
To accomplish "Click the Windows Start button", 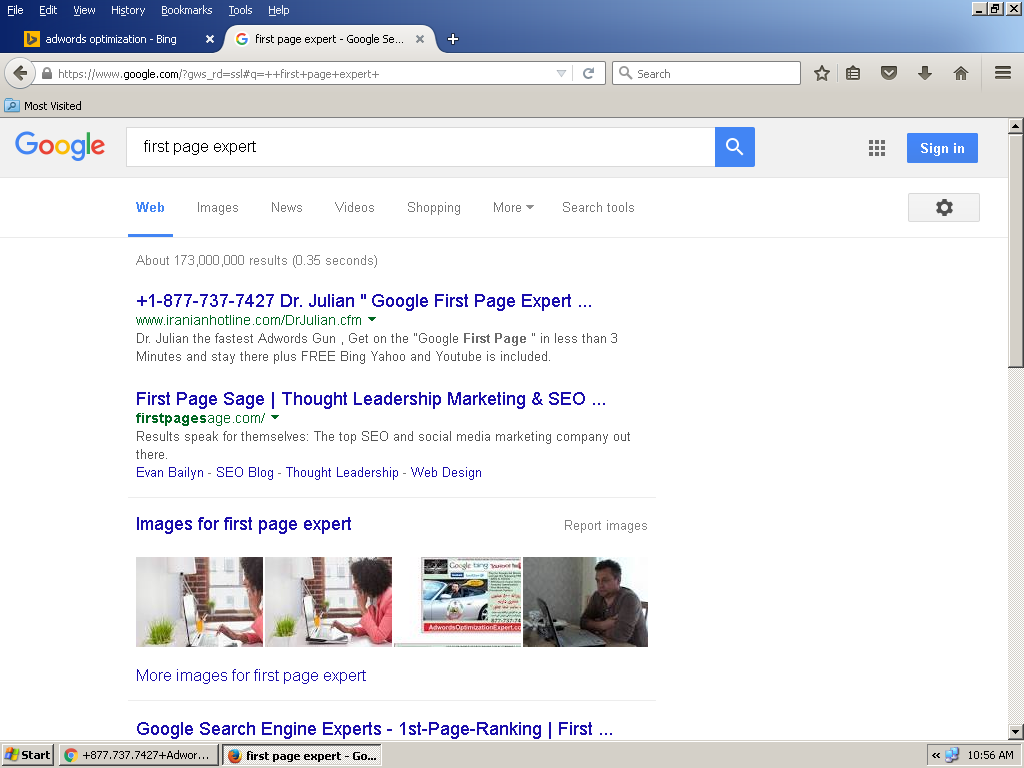I will click(x=27, y=755).
